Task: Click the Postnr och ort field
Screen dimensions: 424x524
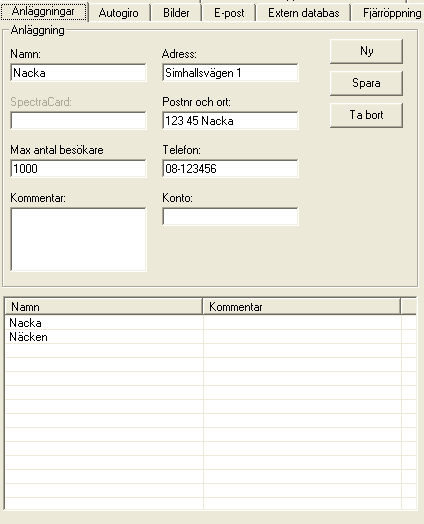Action: click(x=230, y=121)
